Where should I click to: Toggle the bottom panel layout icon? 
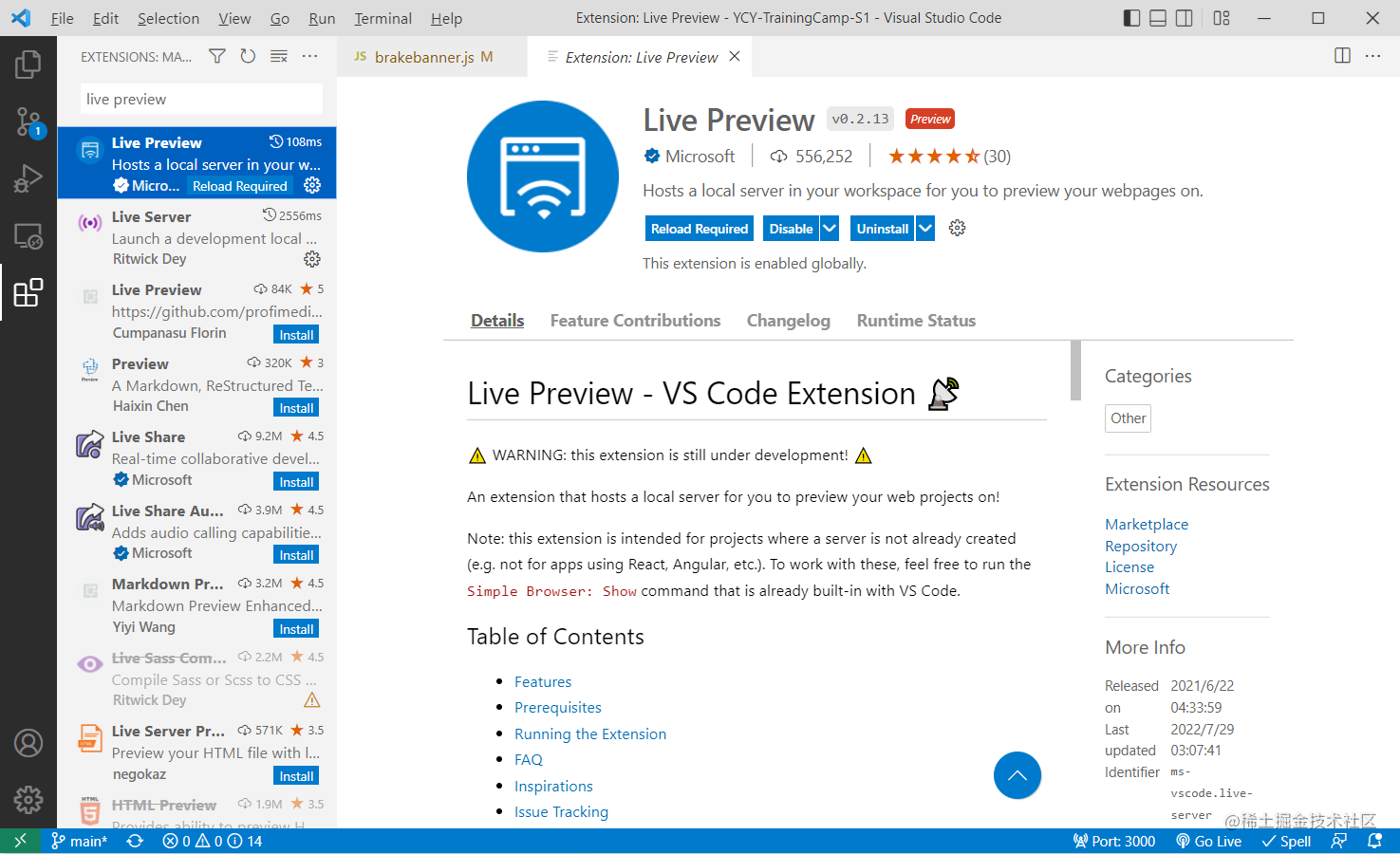point(1158,18)
